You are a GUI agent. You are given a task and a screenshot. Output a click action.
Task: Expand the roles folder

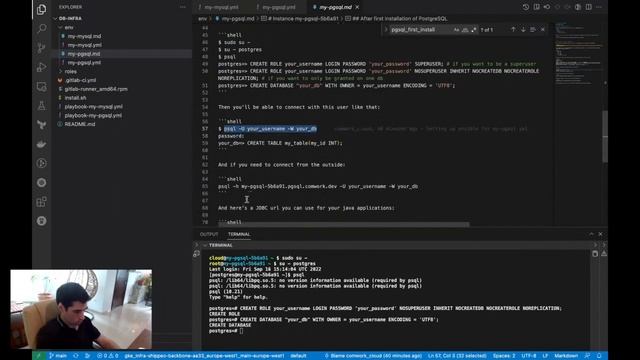[70, 71]
